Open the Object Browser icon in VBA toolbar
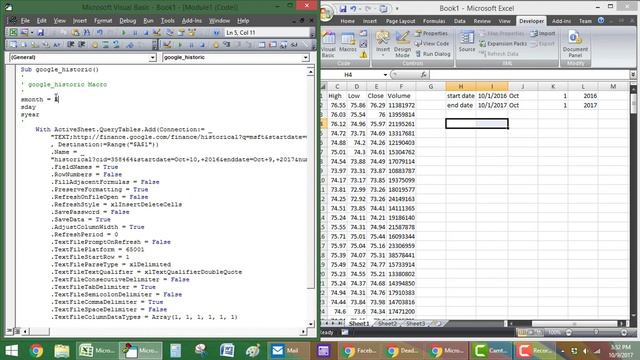The image size is (640, 360). (x=191, y=32)
